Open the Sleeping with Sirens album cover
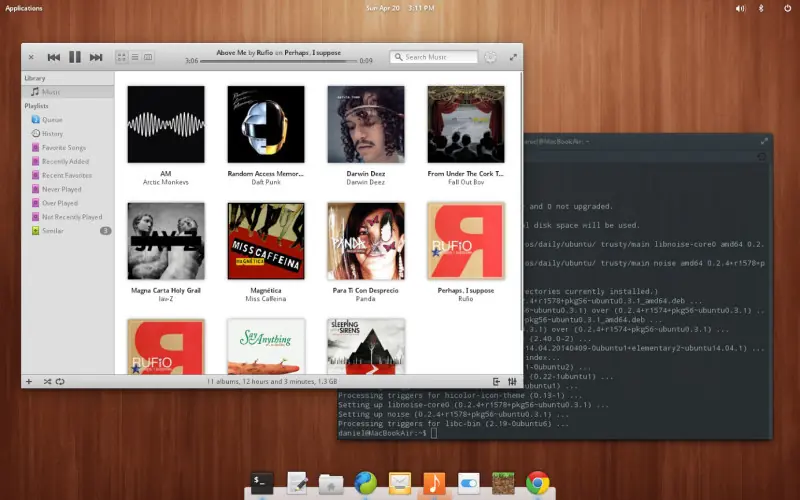This screenshot has height=500, width=800. point(366,346)
